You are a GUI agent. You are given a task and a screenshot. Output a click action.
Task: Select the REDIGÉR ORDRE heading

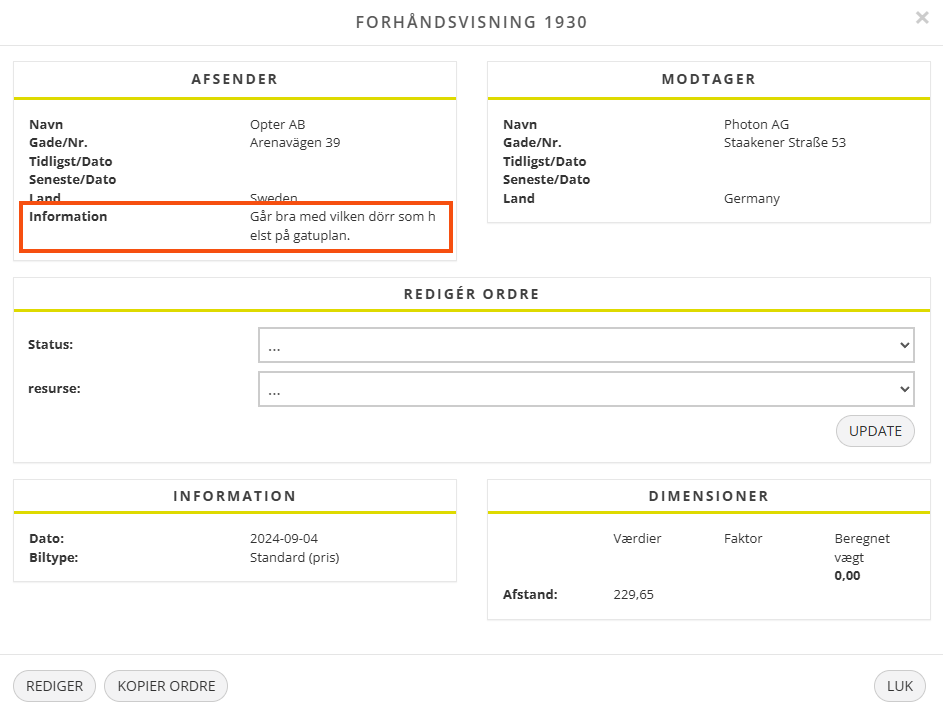(x=471, y=294)
